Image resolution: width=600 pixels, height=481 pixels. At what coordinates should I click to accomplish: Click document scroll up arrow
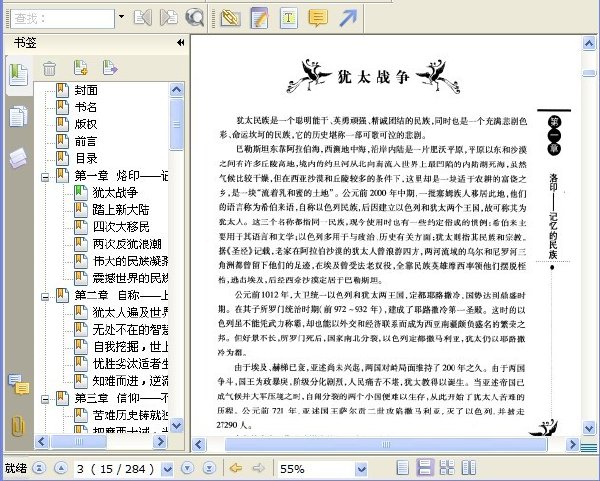click(x=589, y=43)
